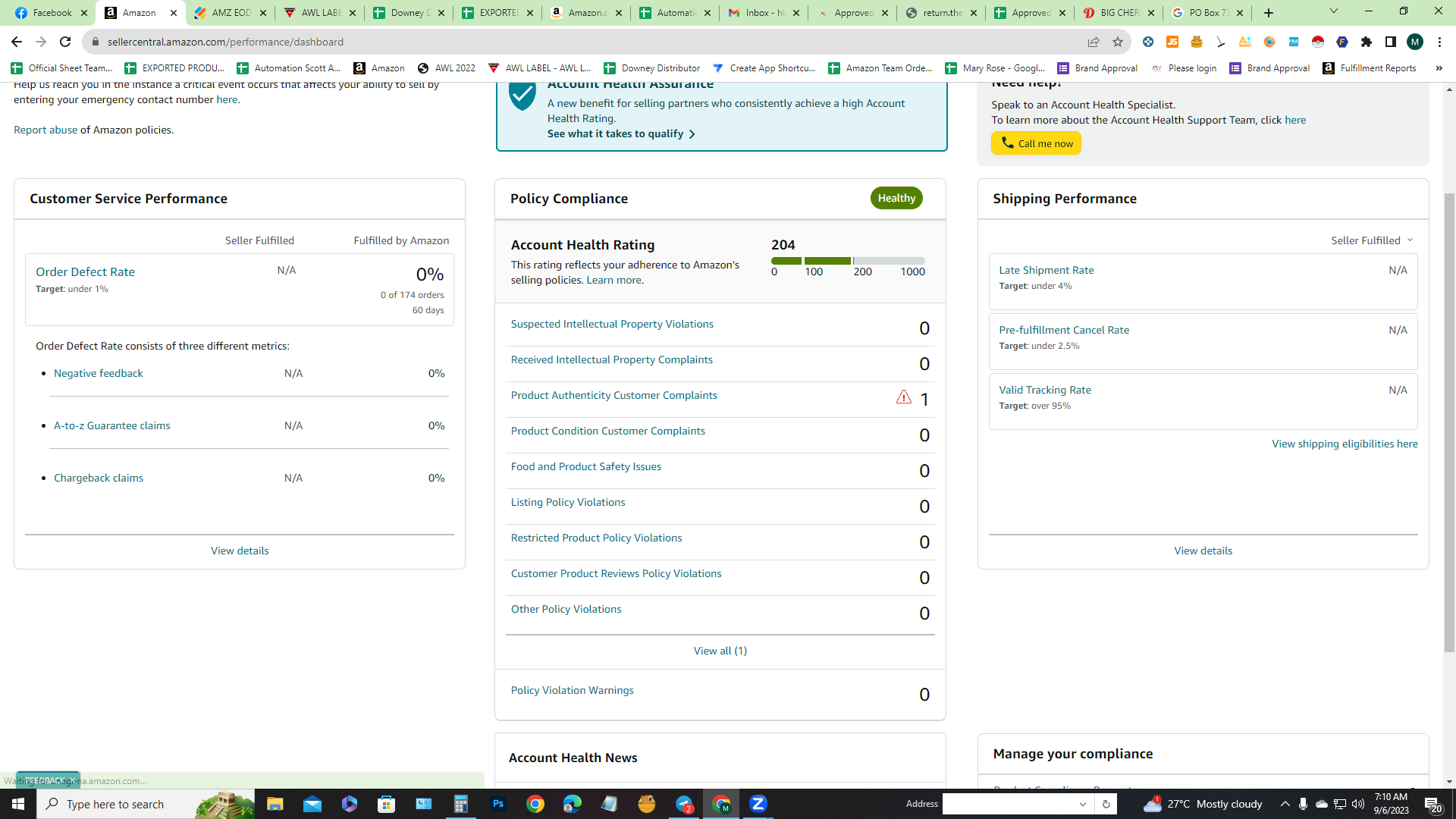Screen dimensions: 1456x819
Task: Expand the taskbar Address dropdown
Action: [x=1082, y=805]
